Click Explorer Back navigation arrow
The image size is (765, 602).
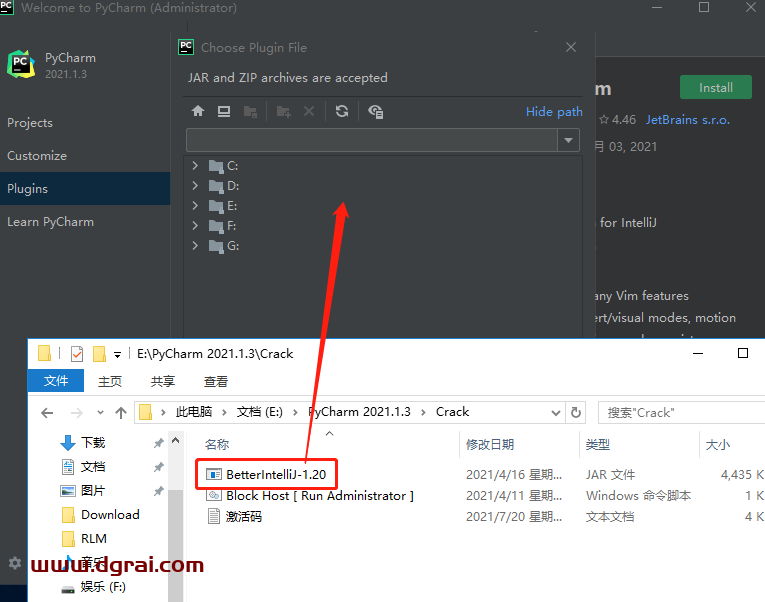coord(47,413)
